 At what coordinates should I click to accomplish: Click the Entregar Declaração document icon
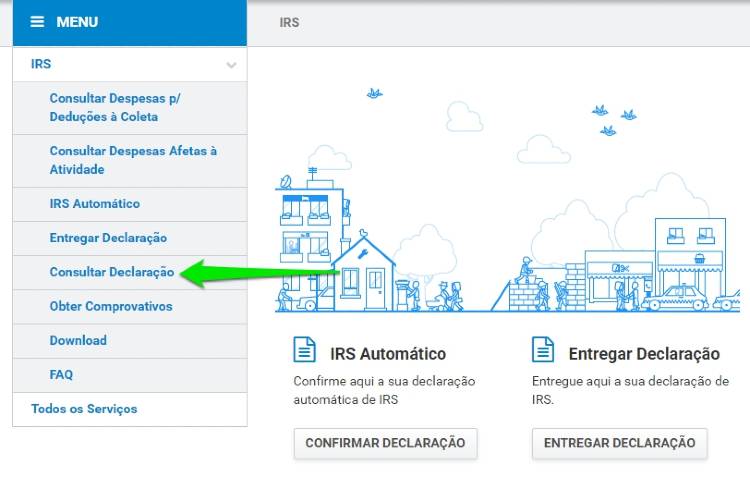click(x=543, y=349)
